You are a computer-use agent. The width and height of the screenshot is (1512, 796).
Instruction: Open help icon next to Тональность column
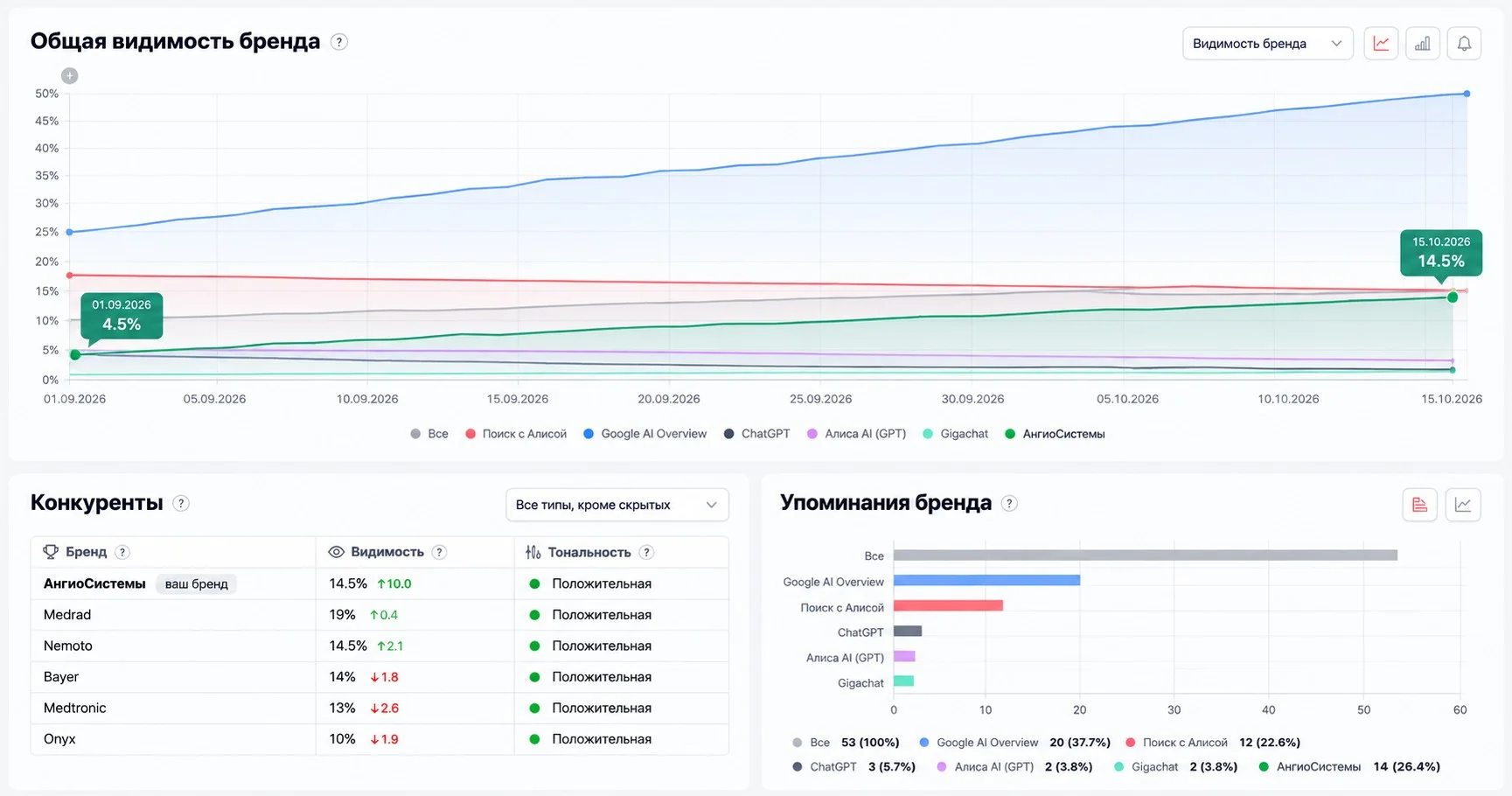[x=646, y=552]
